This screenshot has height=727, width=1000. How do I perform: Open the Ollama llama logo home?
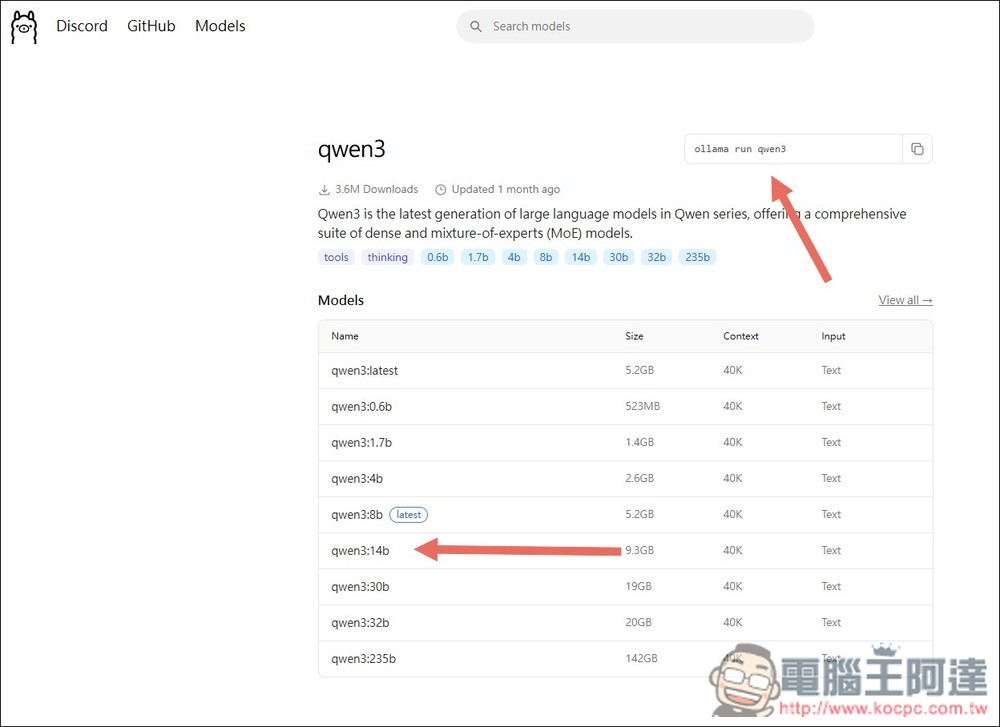tap(24, 27)
